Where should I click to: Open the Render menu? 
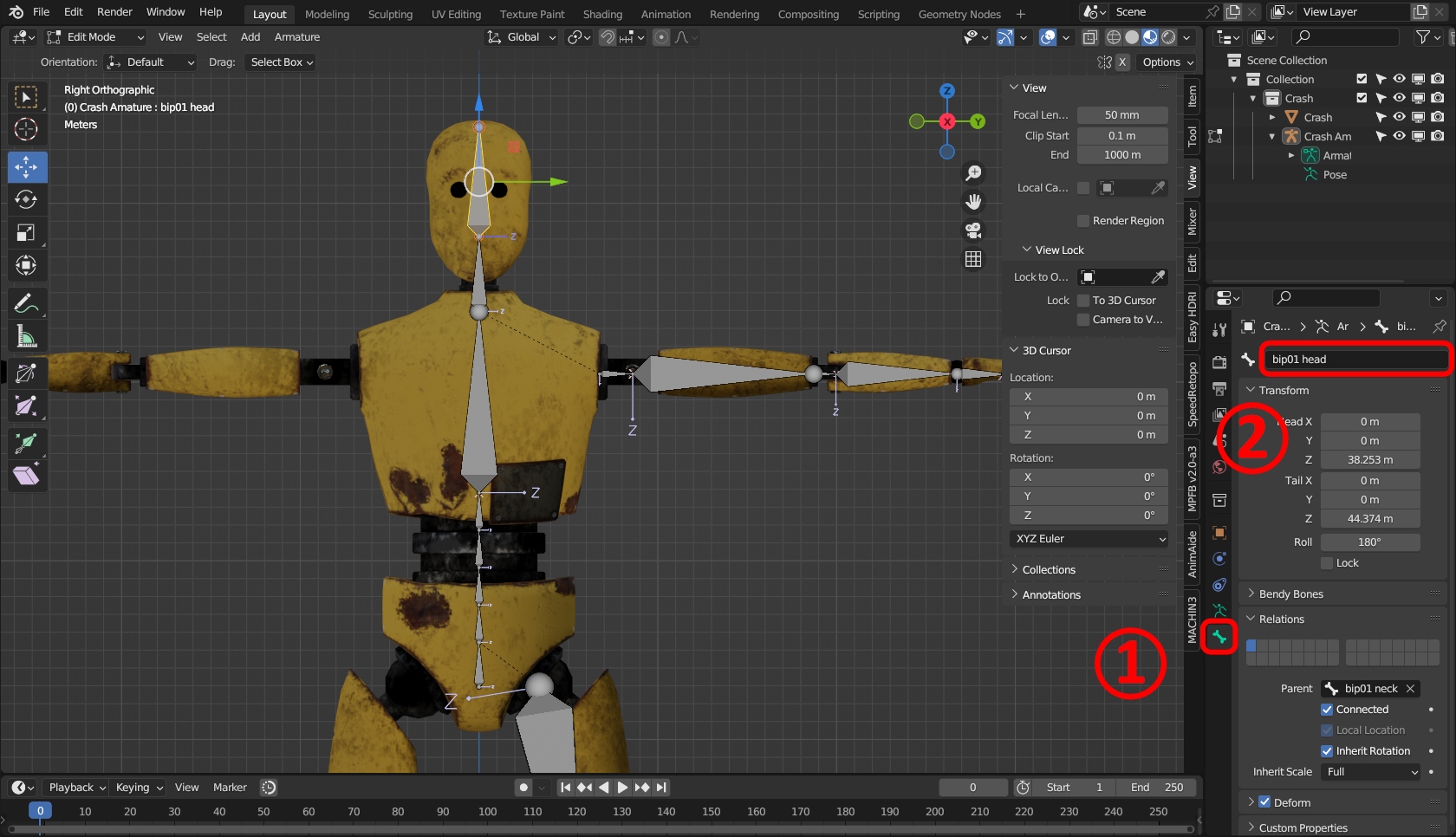(x=114, y=12)
